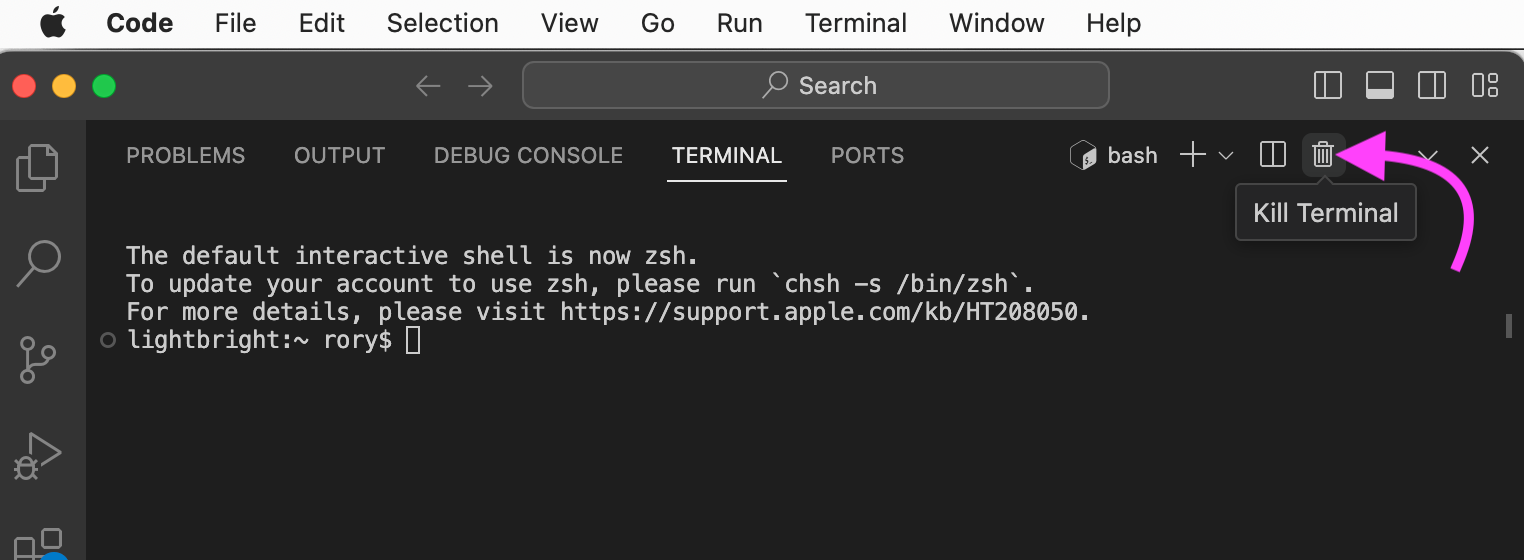Create a new terminal with plus icon
Image resolution: width=1524 pixels, height=560 pixels.
tap(1192, 155)
